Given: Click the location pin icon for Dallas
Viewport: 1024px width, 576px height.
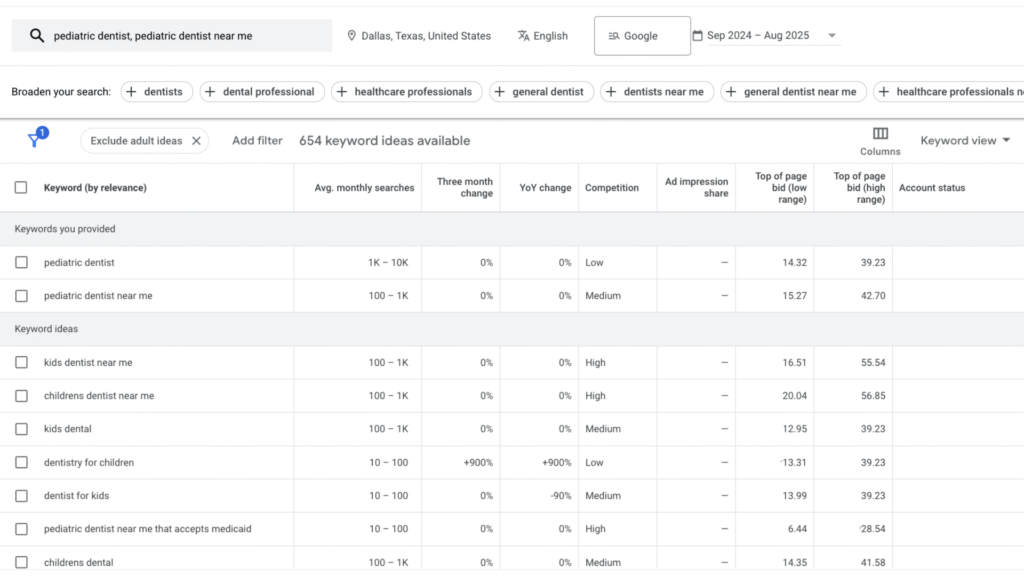Looking at the screenshot, I should (x=352, y=36).
